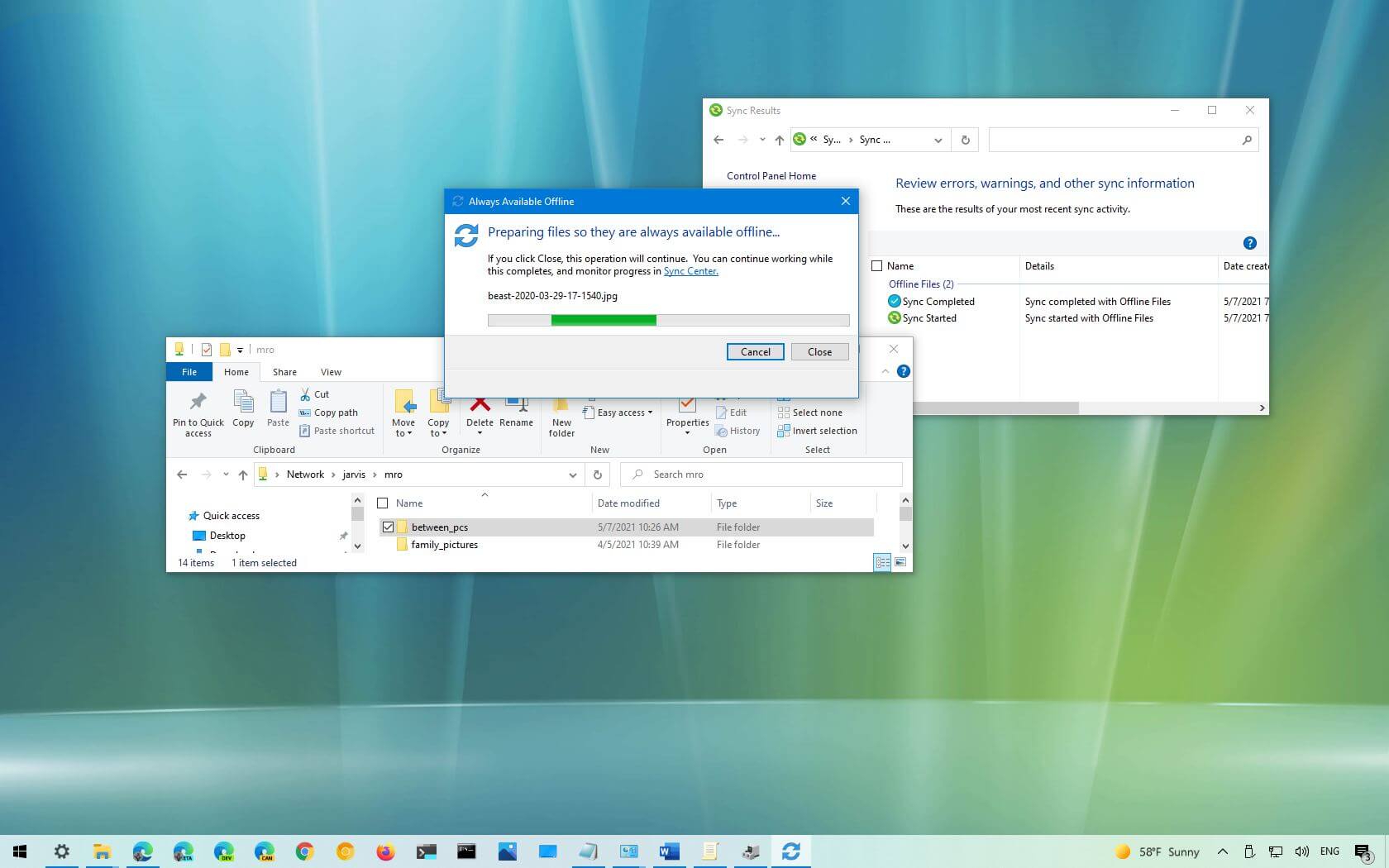The height and width of the screenshot is (868, 1389).
Task: Toggle the select-all checkbox above the file list
Action: tap(383, 503)
